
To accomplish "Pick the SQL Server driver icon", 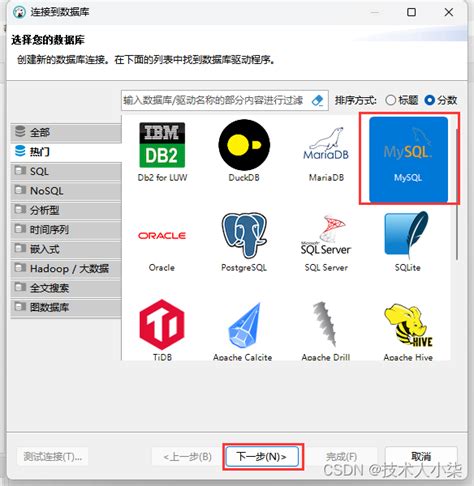I will (x=326, y=235).
